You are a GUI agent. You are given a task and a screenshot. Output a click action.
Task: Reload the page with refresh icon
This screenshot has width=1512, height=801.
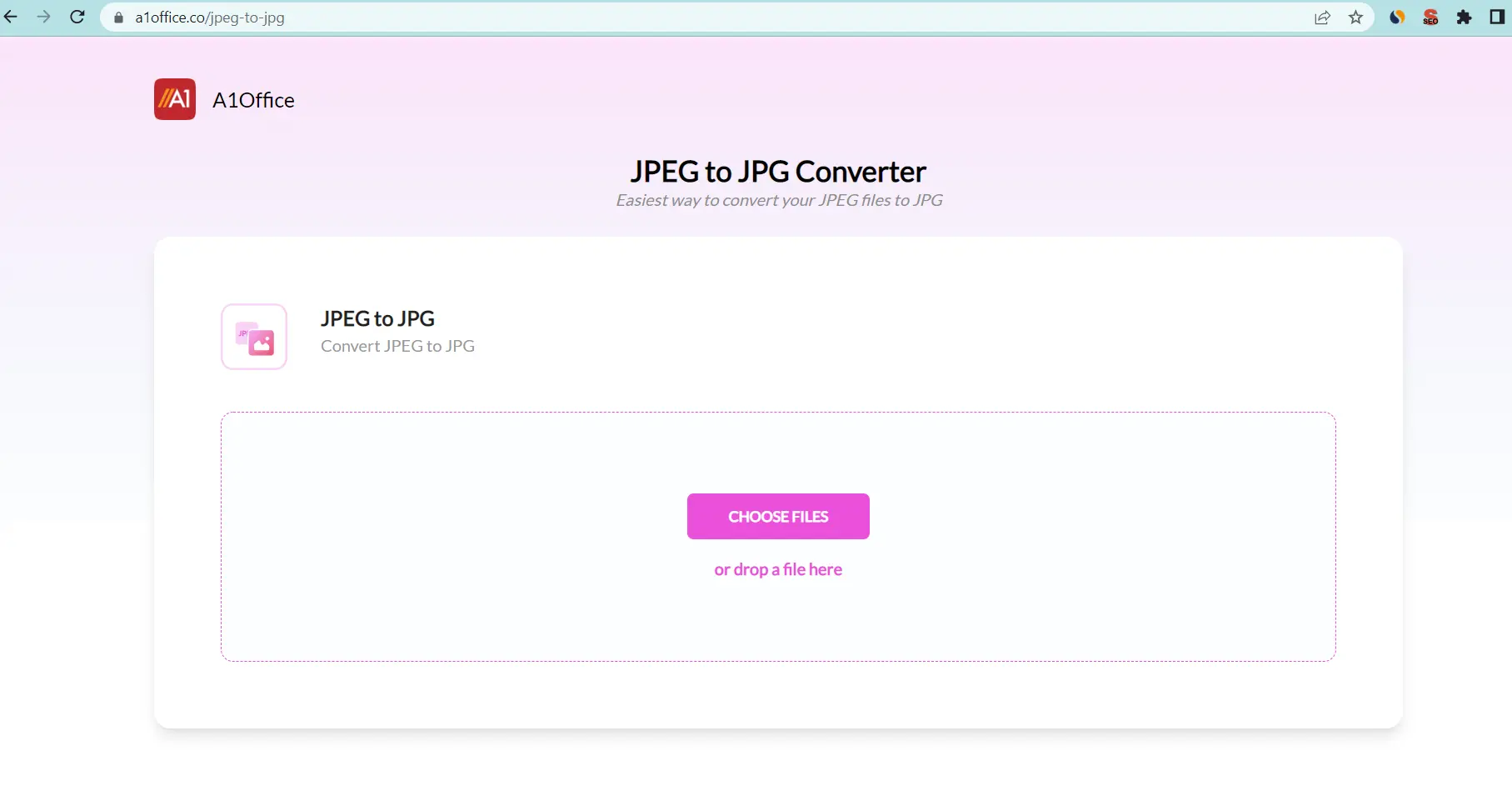77,17
